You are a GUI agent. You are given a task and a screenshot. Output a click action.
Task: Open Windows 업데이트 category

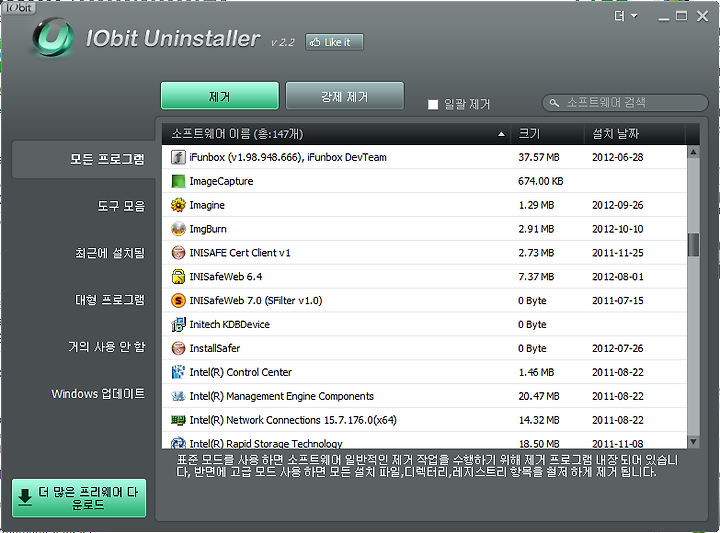pyautogui.click(x=98, y=394)
